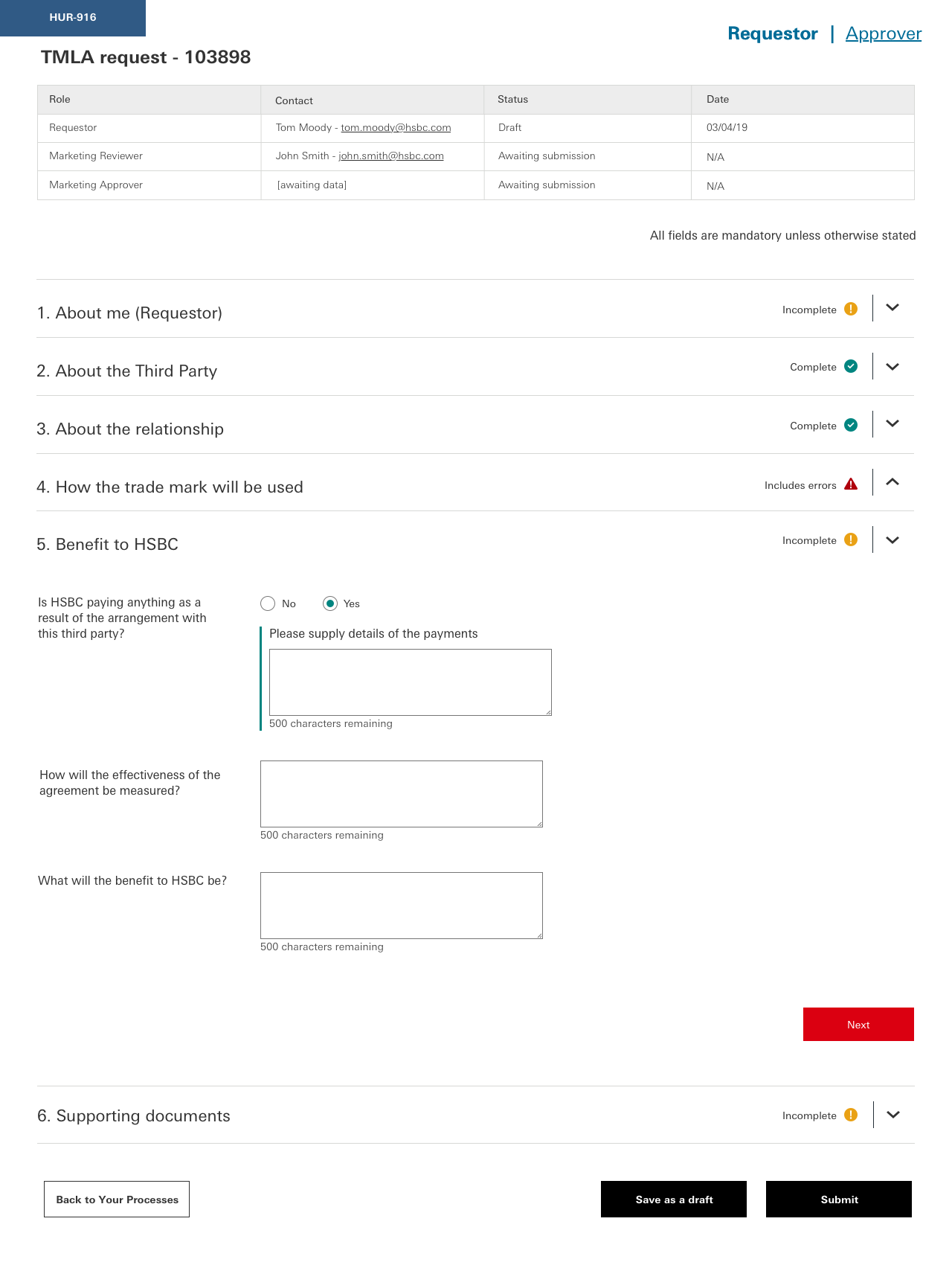
Task: Click the Incomplete warning icon for About me
Action: pos(851,309)
